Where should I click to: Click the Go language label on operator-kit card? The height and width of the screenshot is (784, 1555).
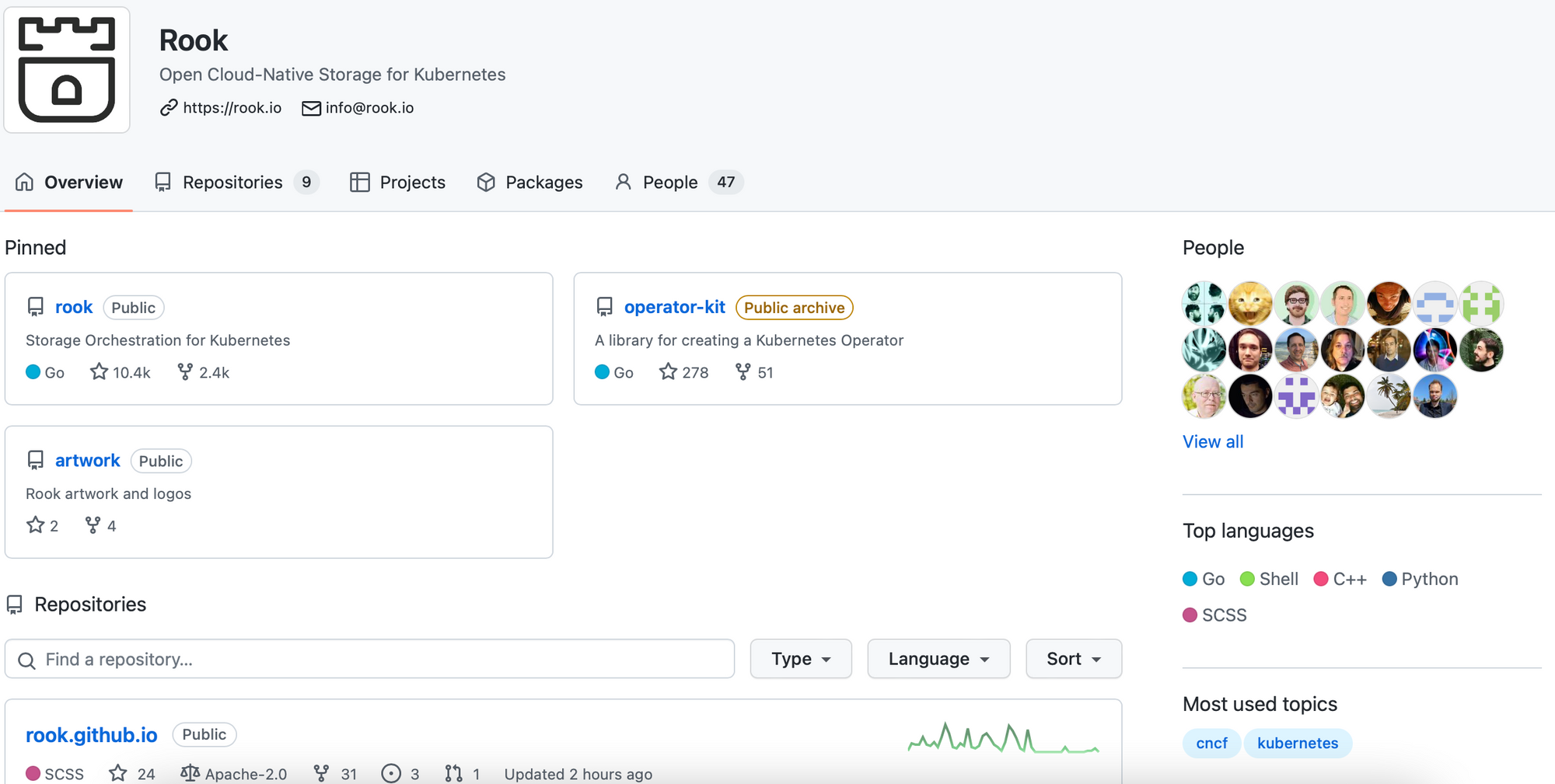(624, 372)
